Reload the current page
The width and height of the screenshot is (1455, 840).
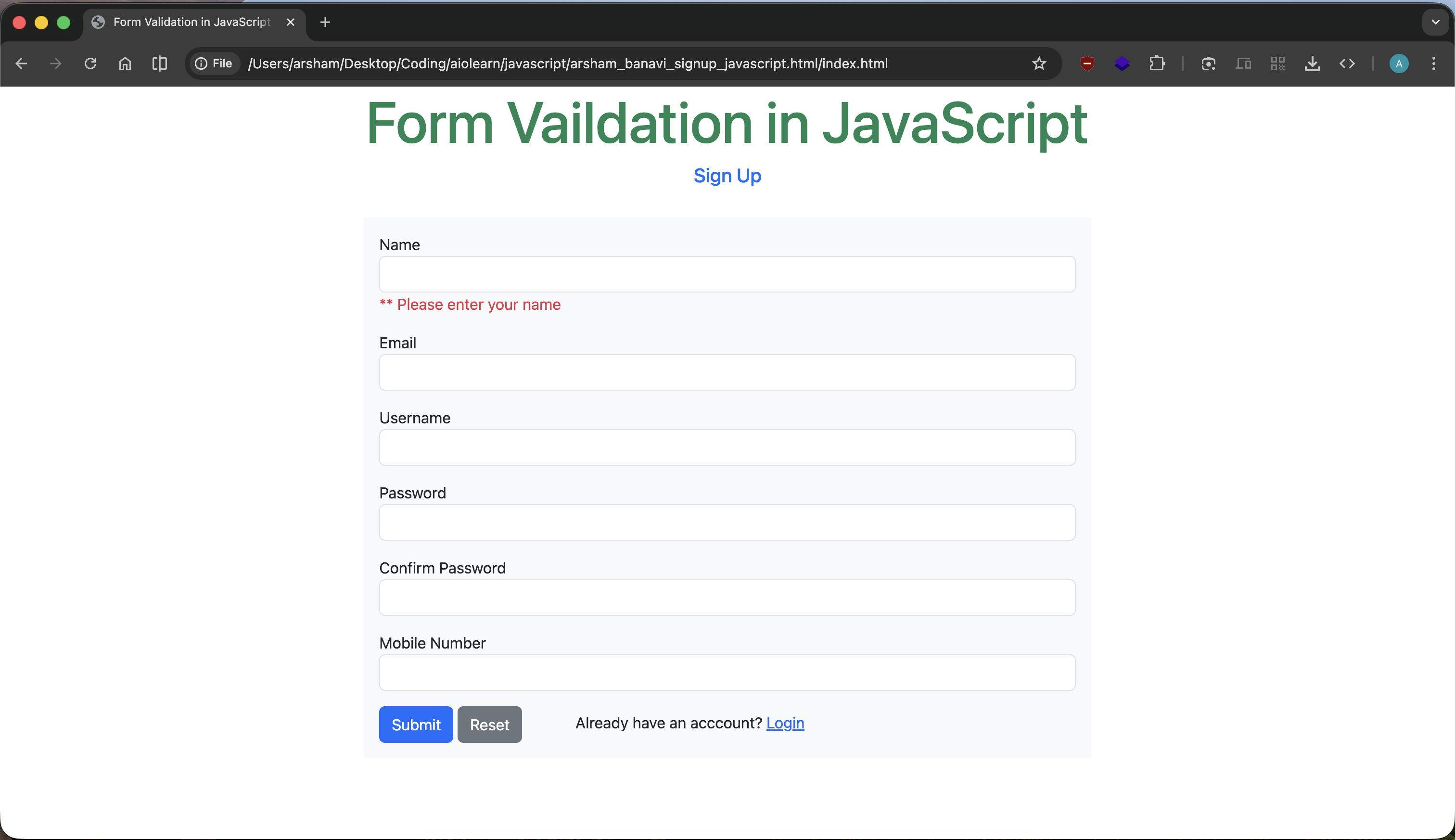(90, 64)
